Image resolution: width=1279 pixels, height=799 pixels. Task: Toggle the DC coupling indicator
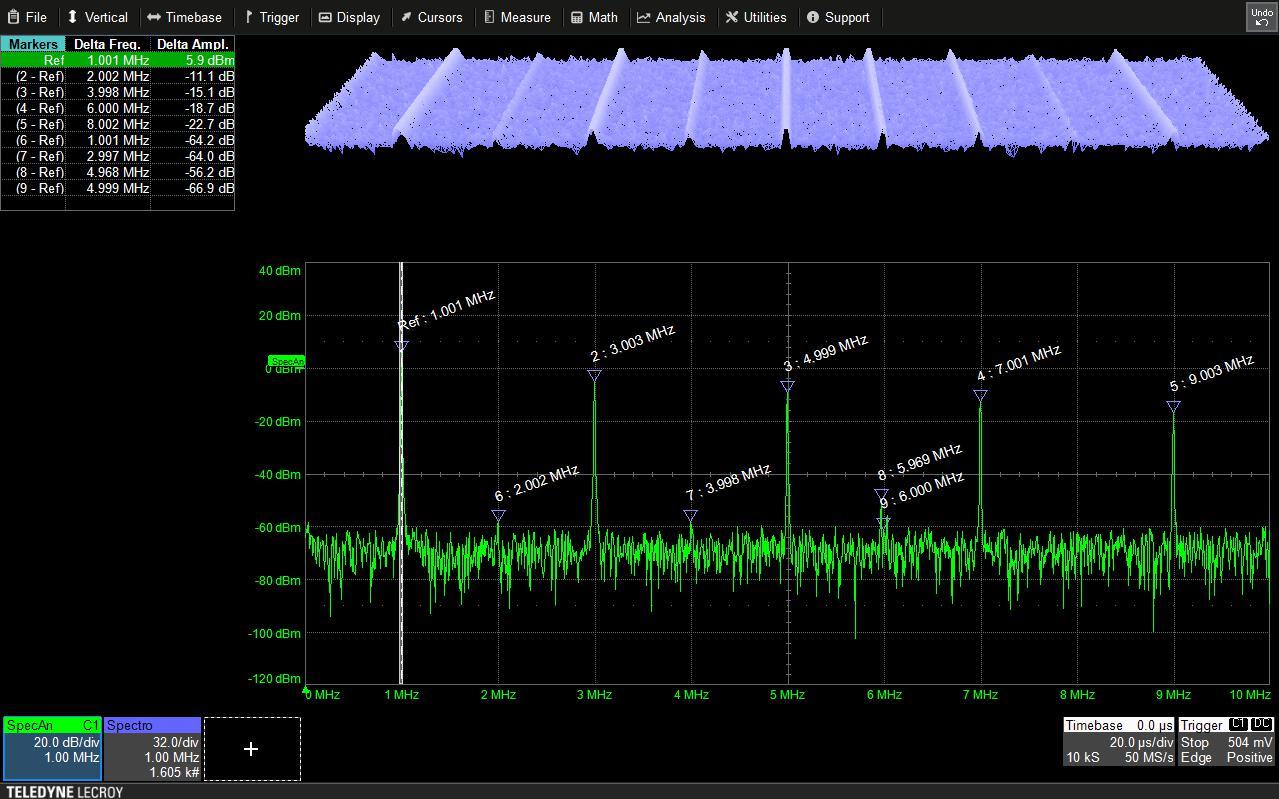coord(1261,725)
